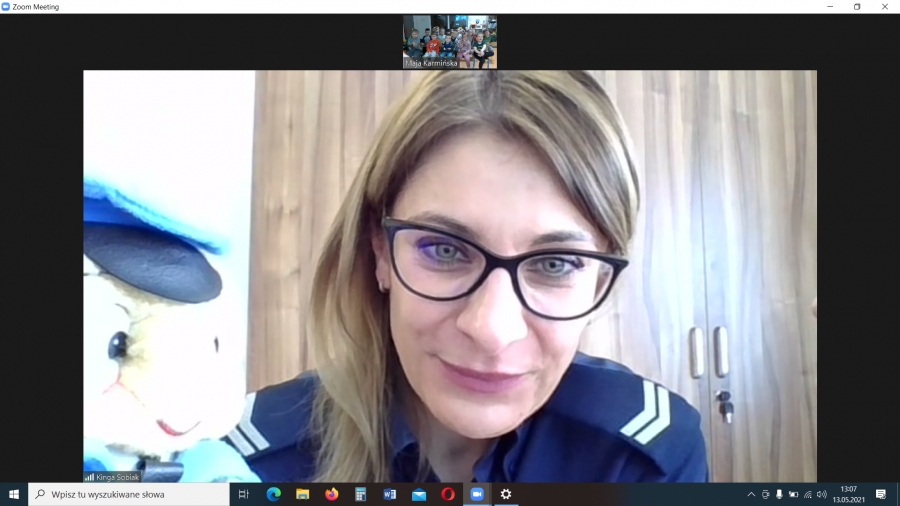
Task: Open File Explorer from the taskbar
Action: tap(302, 494)
